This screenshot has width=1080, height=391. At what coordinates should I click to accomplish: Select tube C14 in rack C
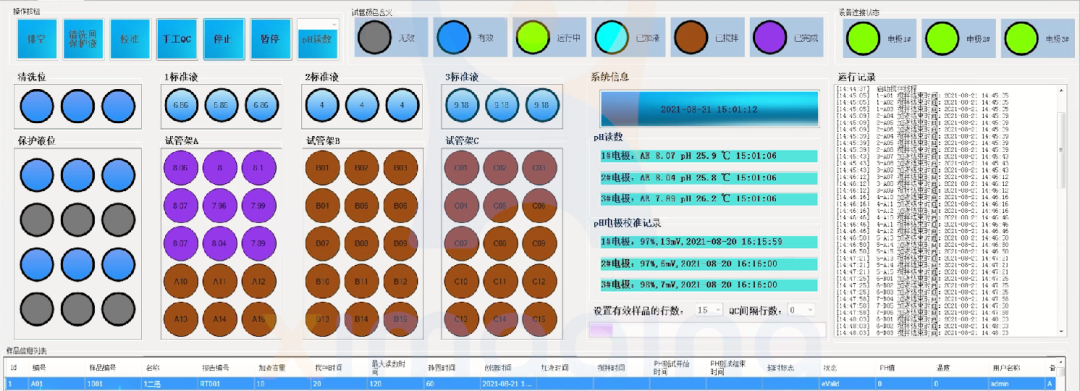(501, 319)
